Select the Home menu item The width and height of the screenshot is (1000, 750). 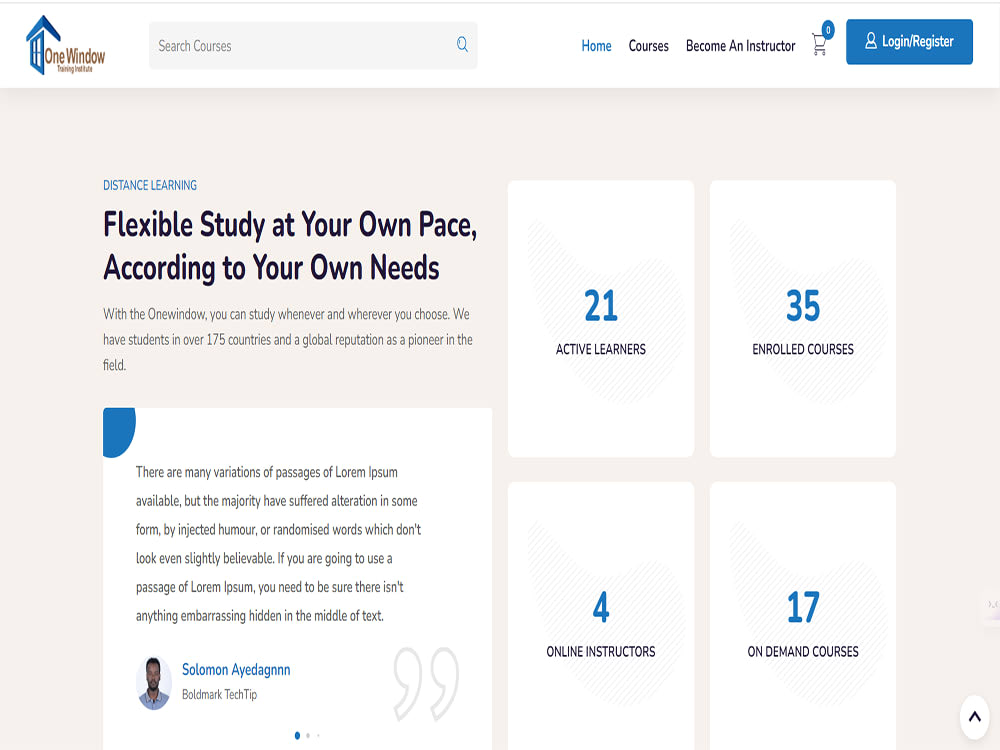point(596,46)
